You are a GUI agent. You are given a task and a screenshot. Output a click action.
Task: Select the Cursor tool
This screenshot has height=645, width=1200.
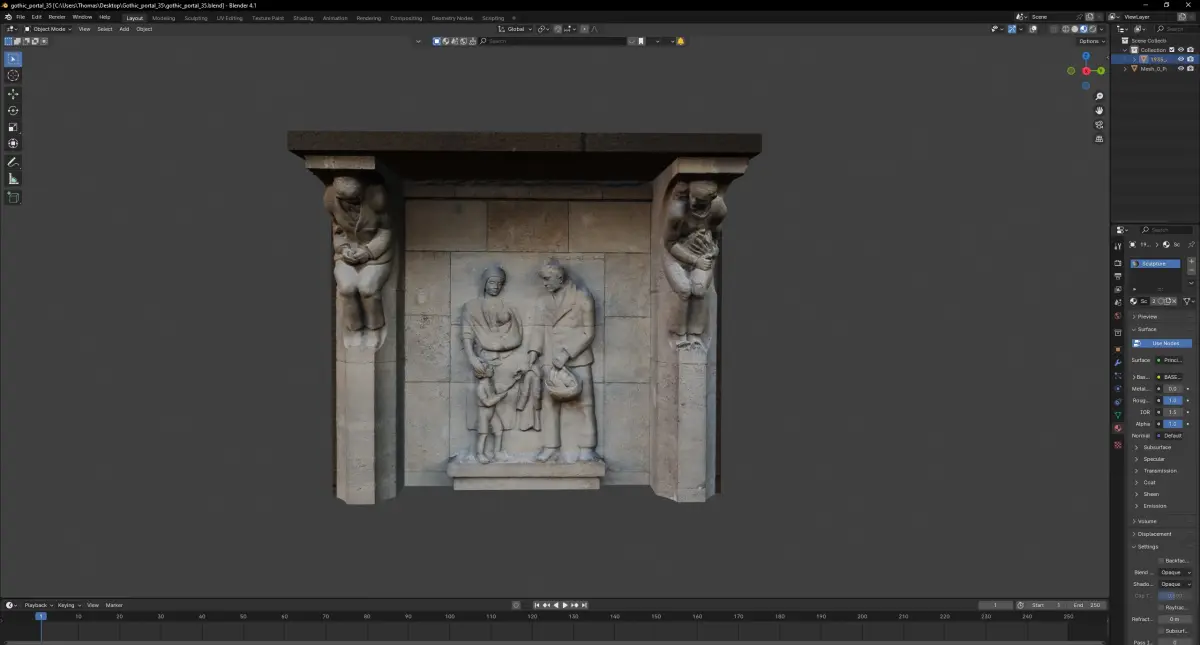(13, 76)
